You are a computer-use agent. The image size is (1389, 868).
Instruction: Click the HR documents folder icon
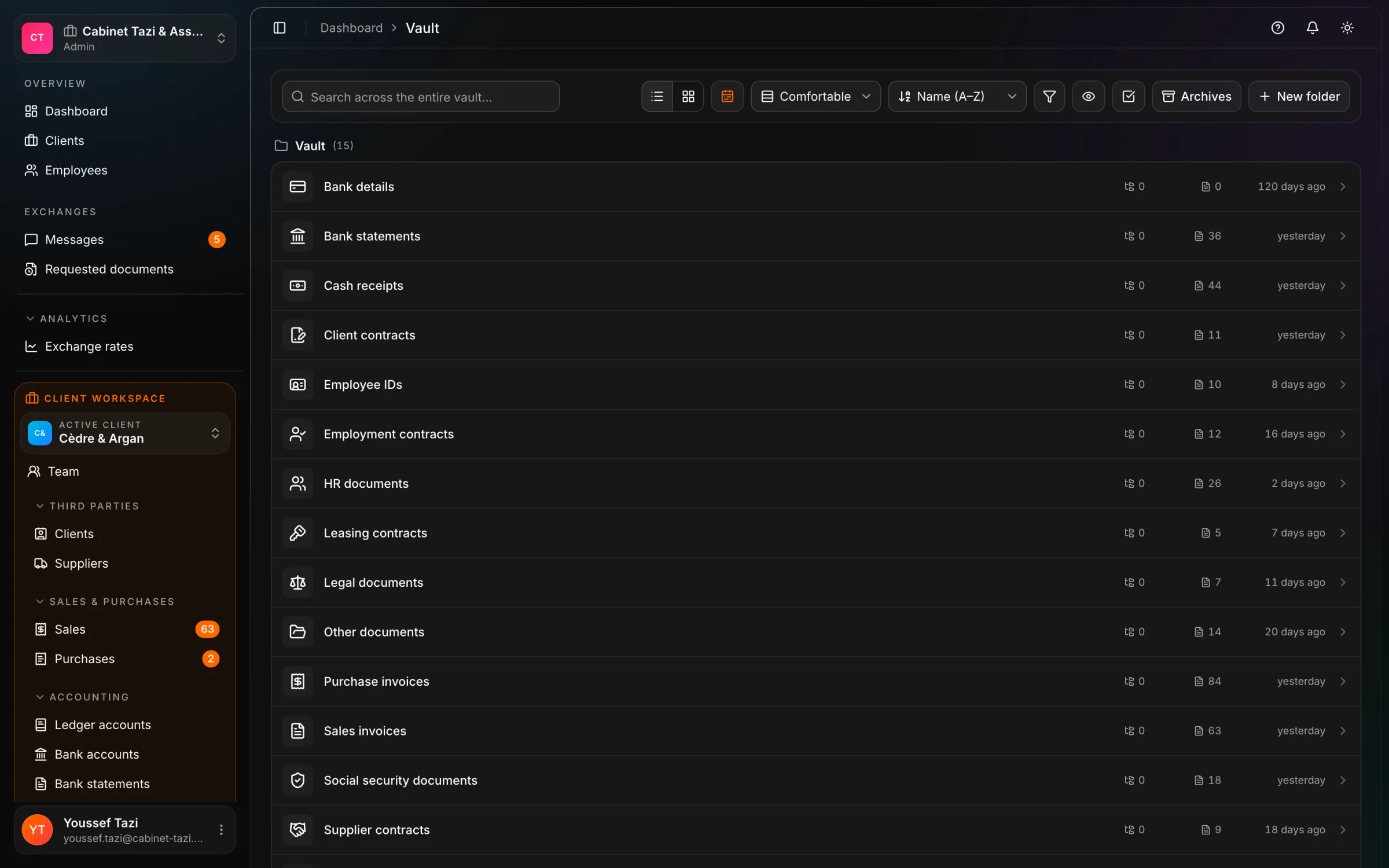pyautogui.click(x=297, y=483)
